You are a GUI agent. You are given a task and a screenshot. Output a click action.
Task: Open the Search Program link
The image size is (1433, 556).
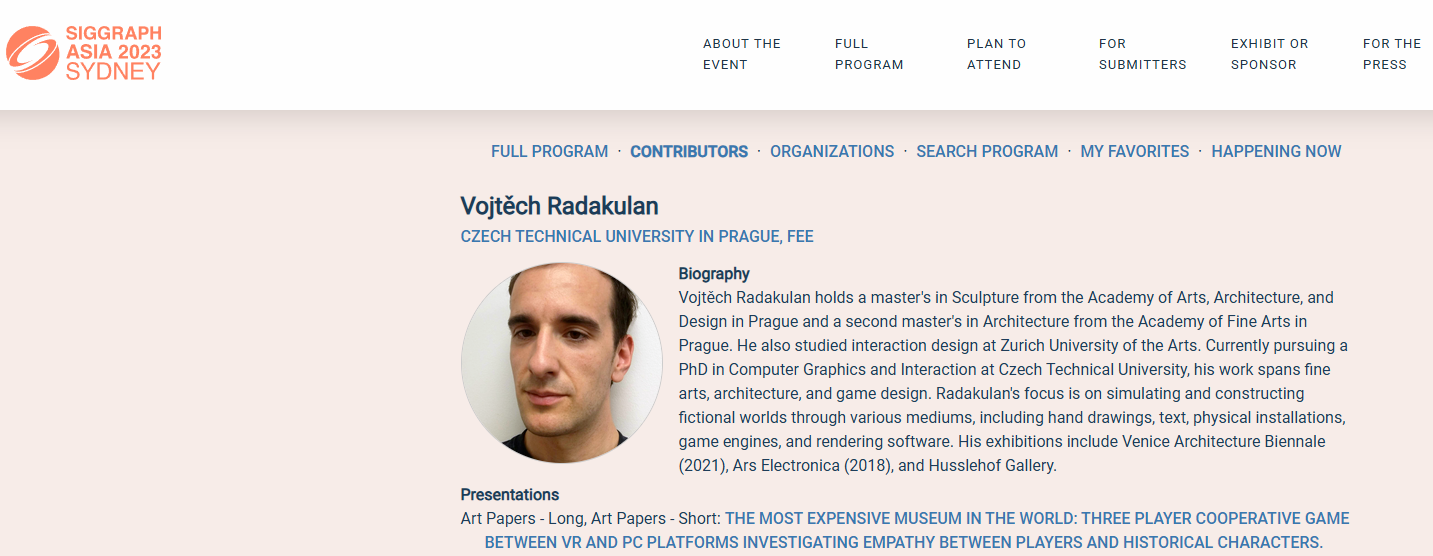pos(986,152)
